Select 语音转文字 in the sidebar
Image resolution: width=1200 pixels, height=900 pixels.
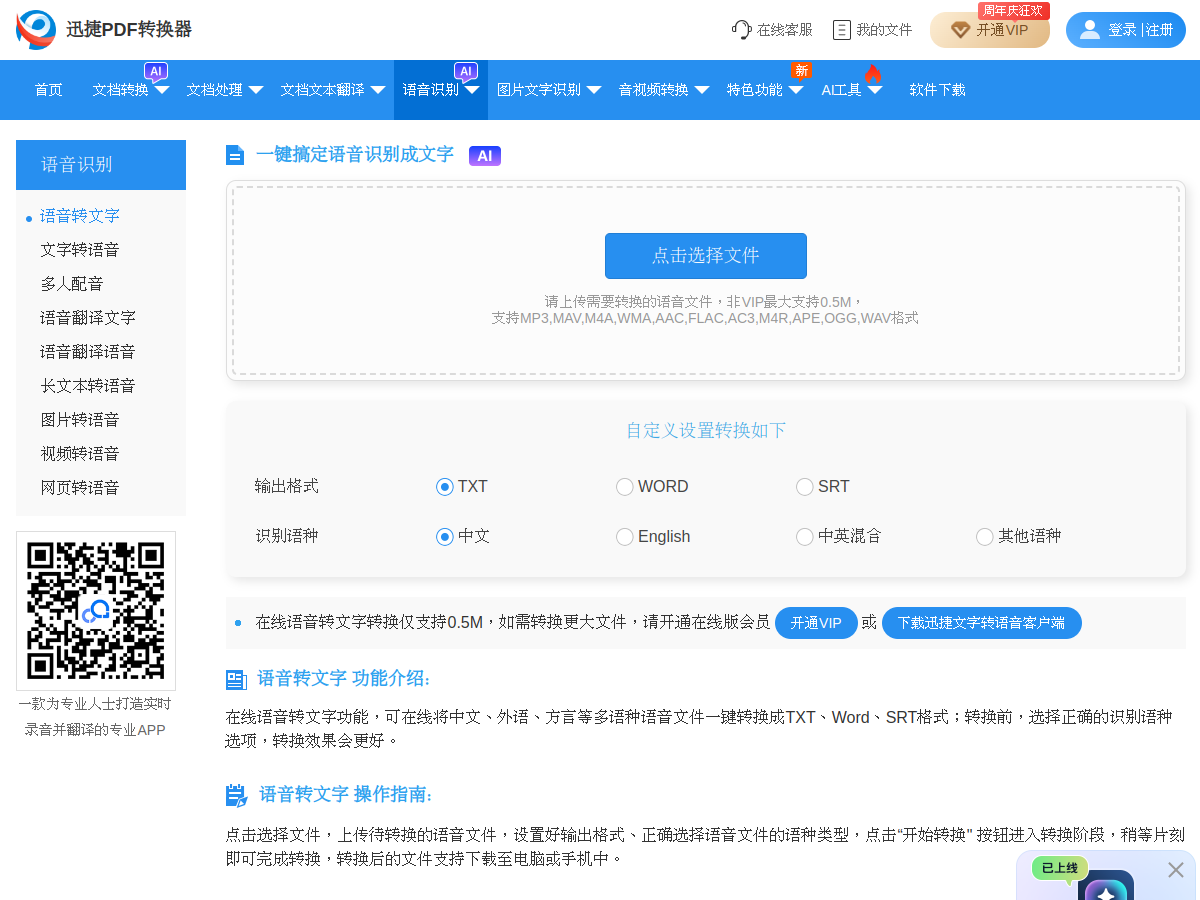[80, 216]
